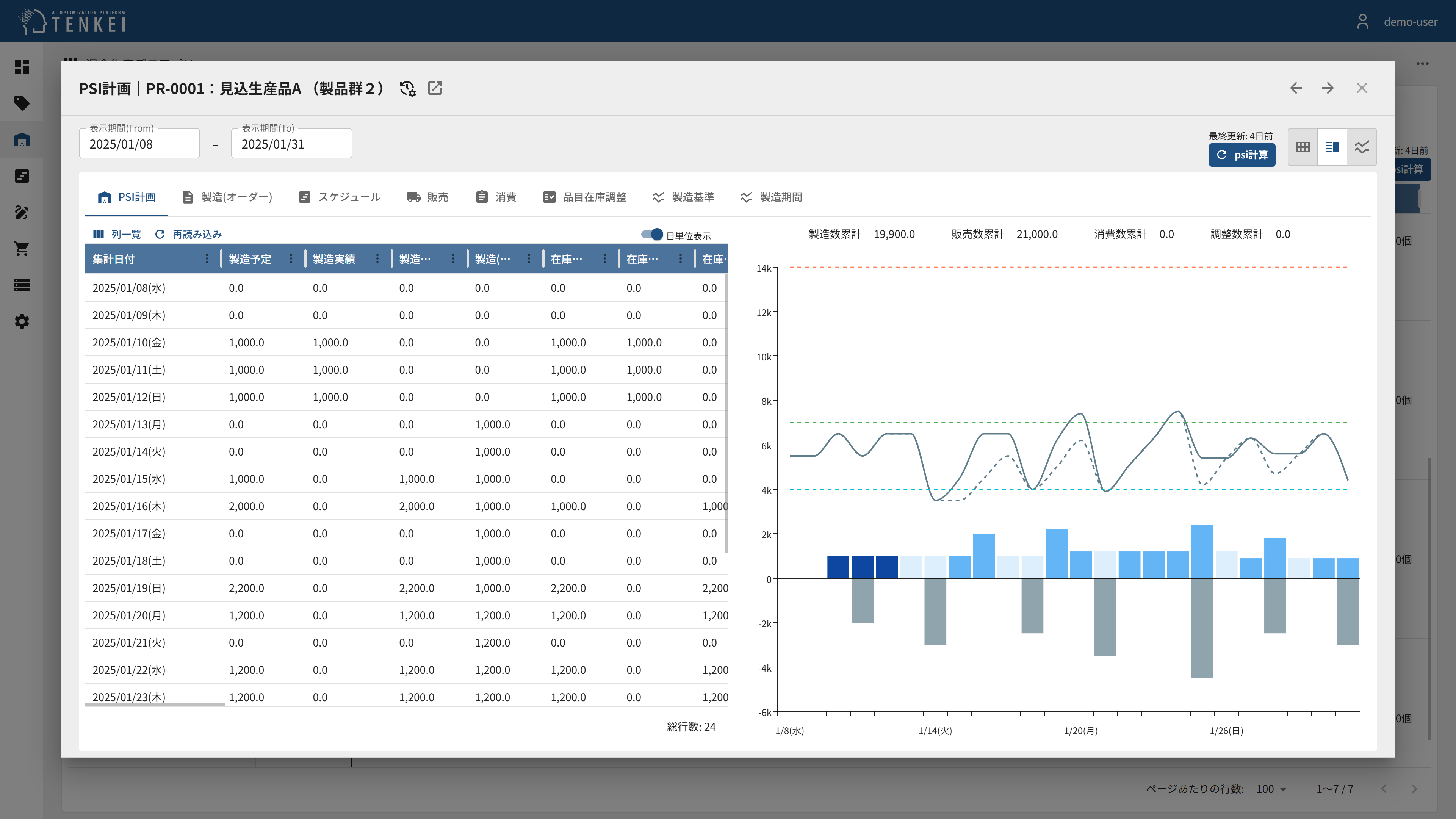Screen dimensions: 1456x819
Task: Switch to chart-only view icon
Action: click(1362, 147)
